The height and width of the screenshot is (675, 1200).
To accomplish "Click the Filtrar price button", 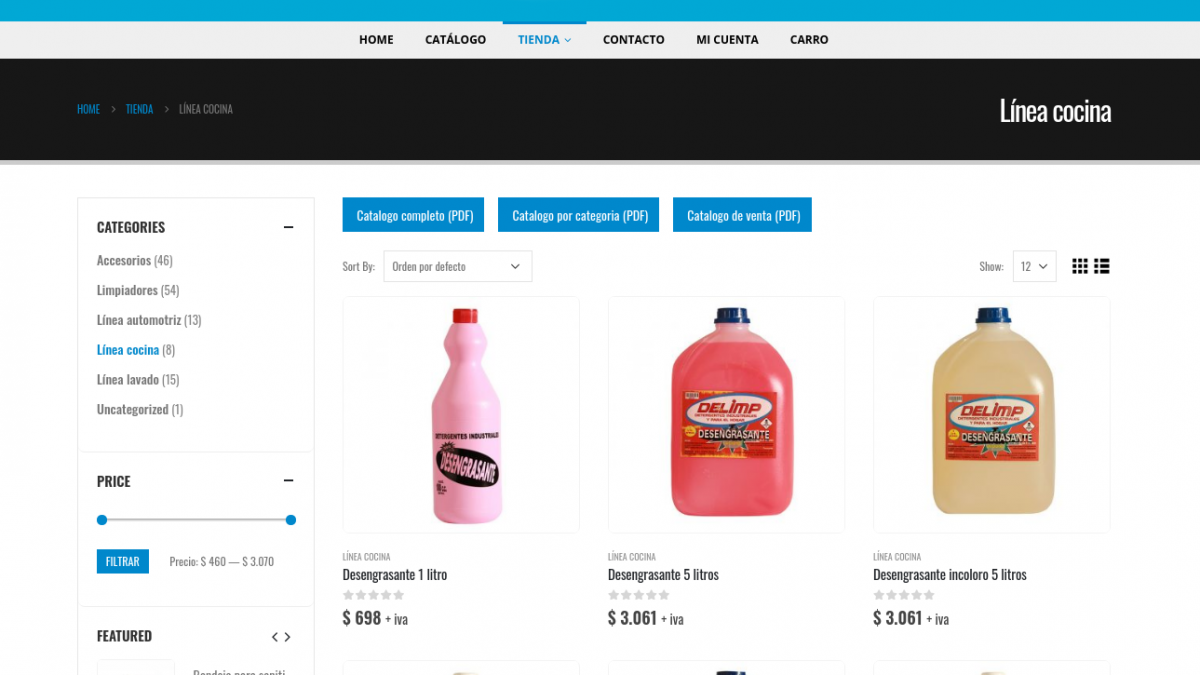I will [123, 561].
